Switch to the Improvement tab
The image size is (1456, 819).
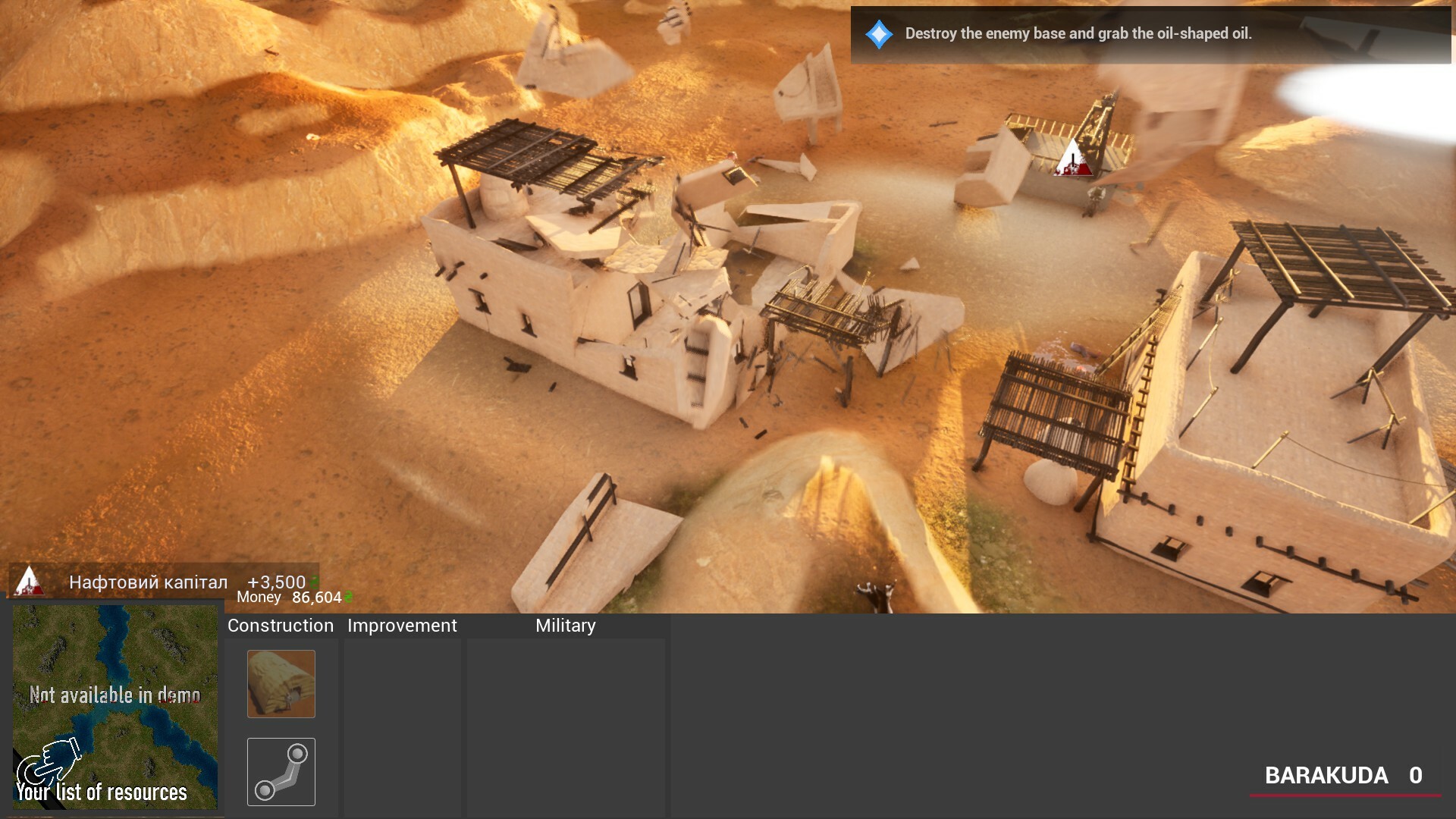click(x=402, y=626)
